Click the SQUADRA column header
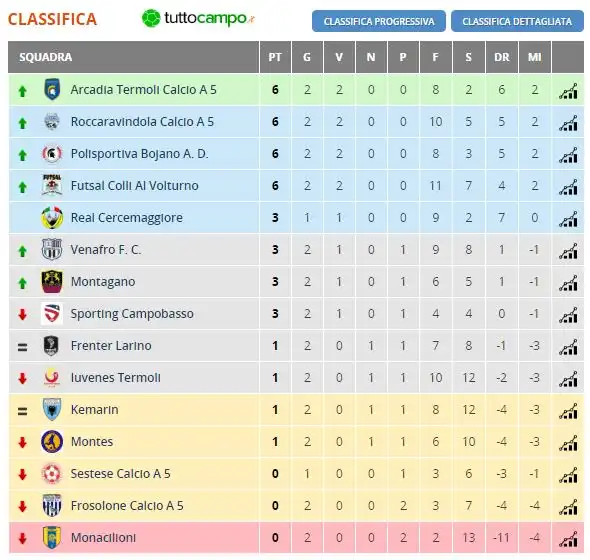The width and height of the screenshot is (590, 560). tap(46, 57)
